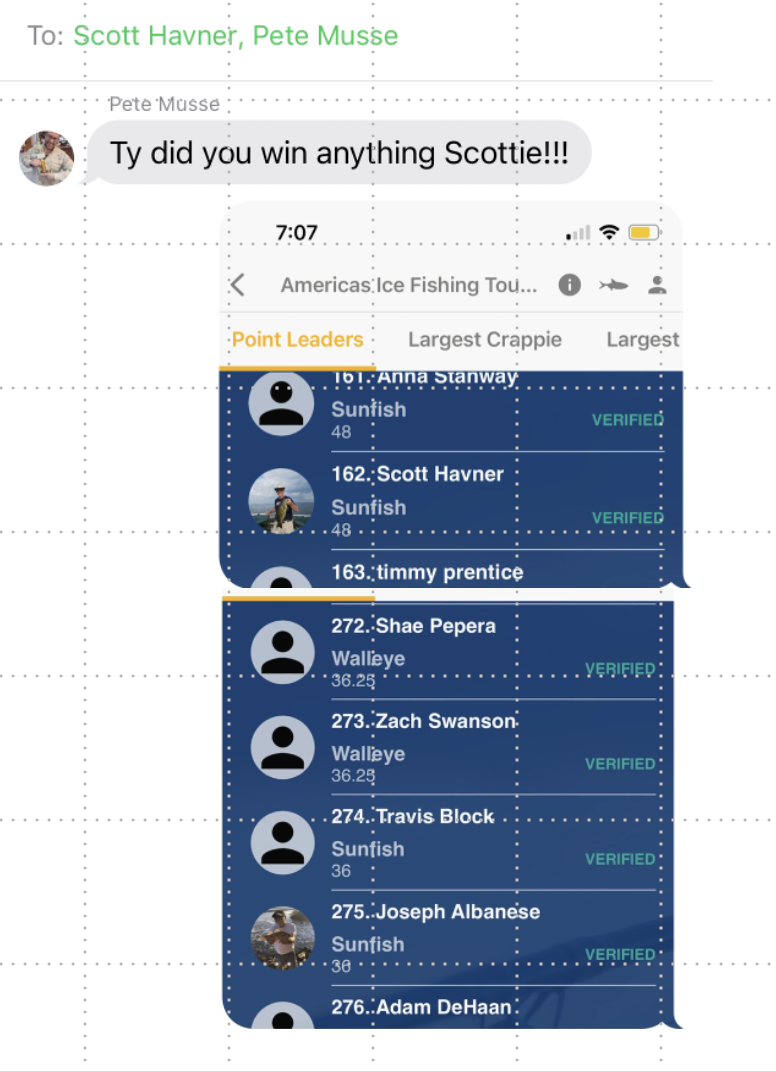Open Scott Havner's profile picture
Image resolution: width=776 pixels, height=1072 pixels.
281,501
